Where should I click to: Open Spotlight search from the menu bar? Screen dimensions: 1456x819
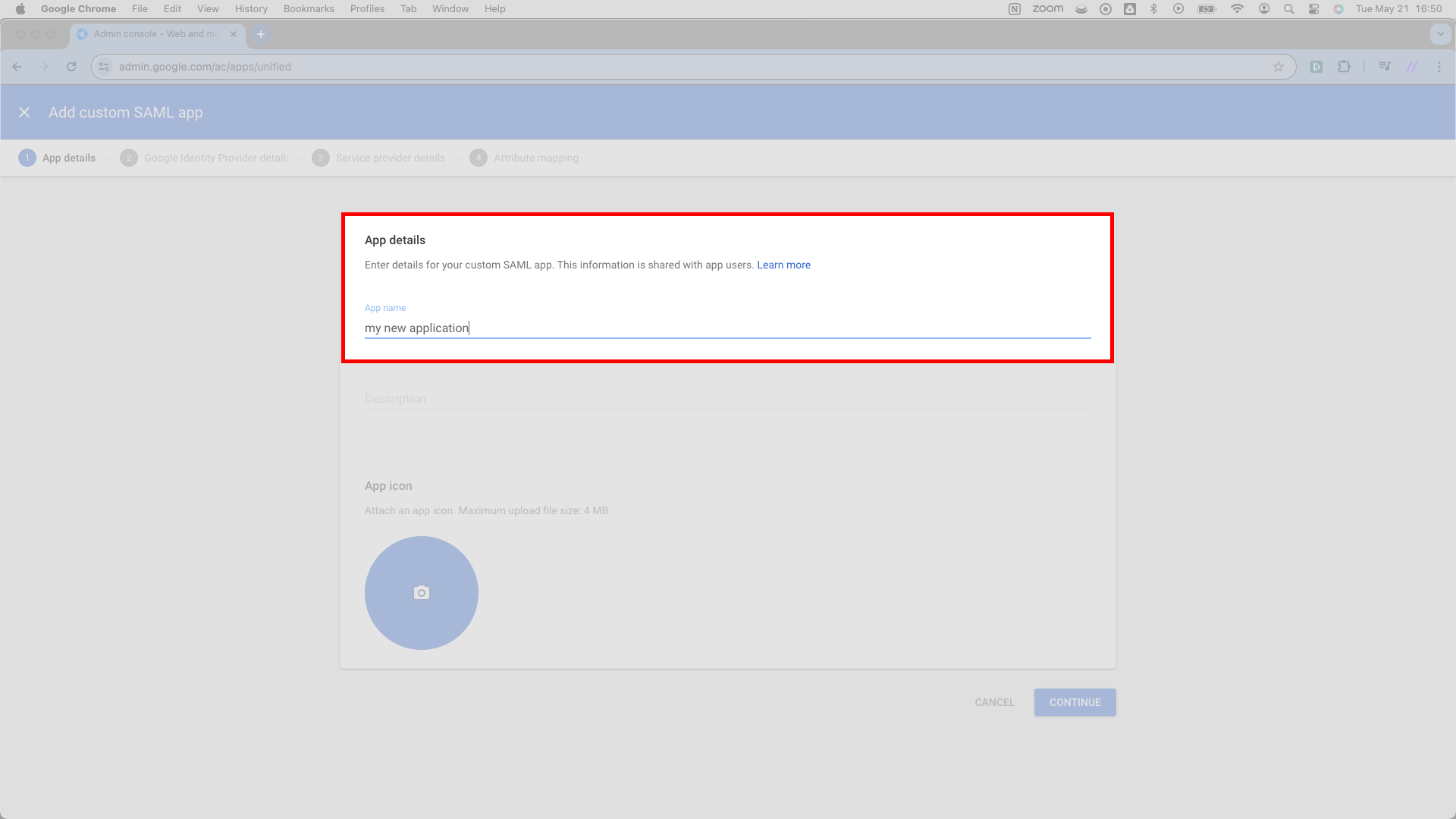coord(1288,8)
